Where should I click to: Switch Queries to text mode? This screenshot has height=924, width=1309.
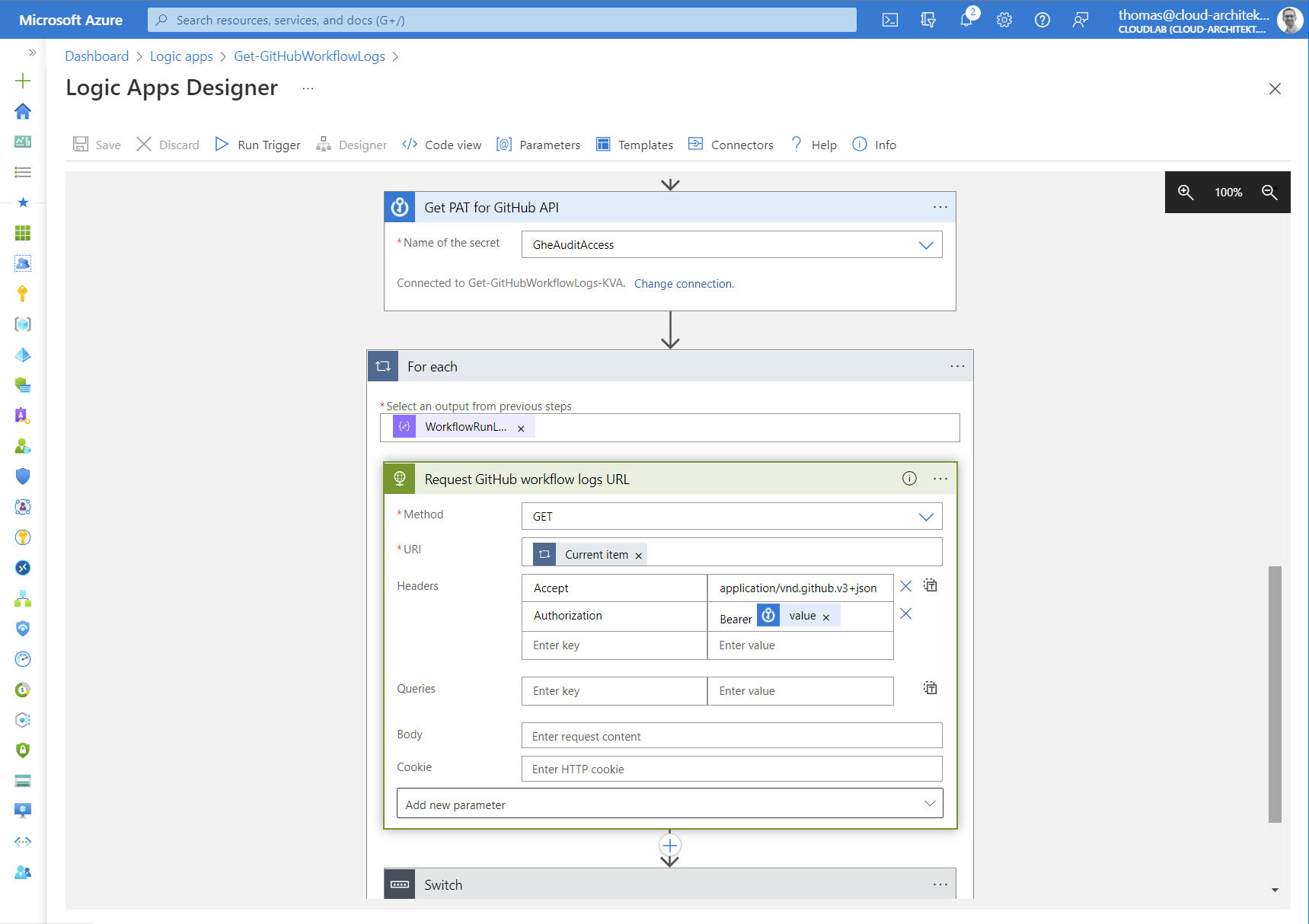[x=931, y=688]
